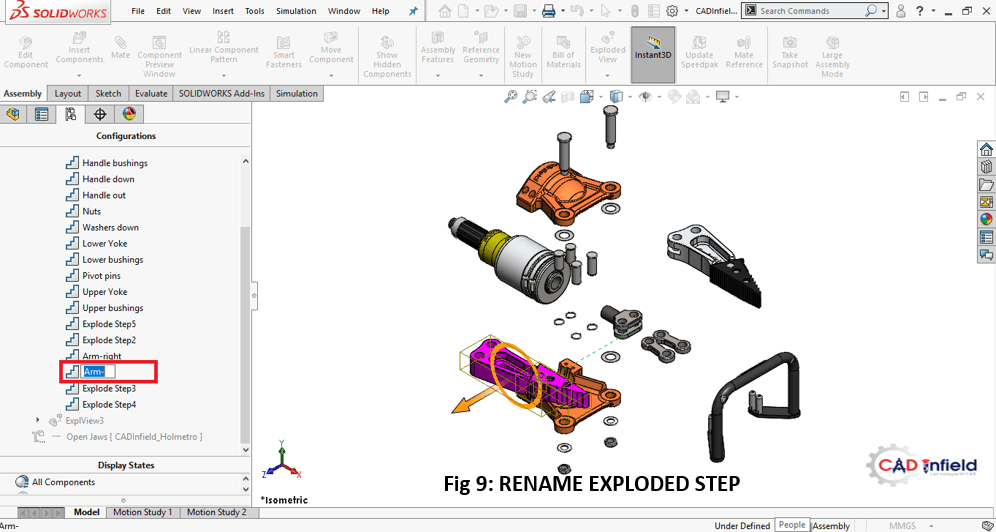
Task: Click Show Hidden Components
Action: pyautogui.click(x=387, y=57)
